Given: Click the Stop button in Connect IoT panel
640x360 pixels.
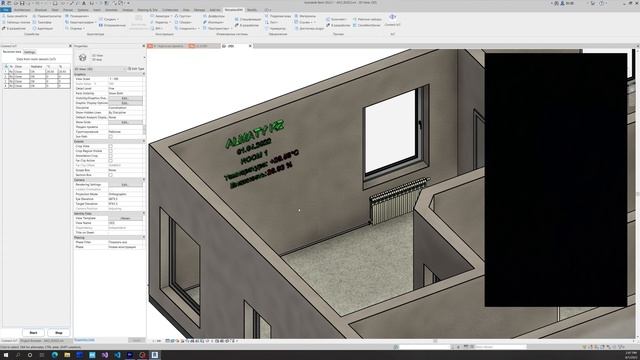Looking at the screenshot, I should coord(59,333).
